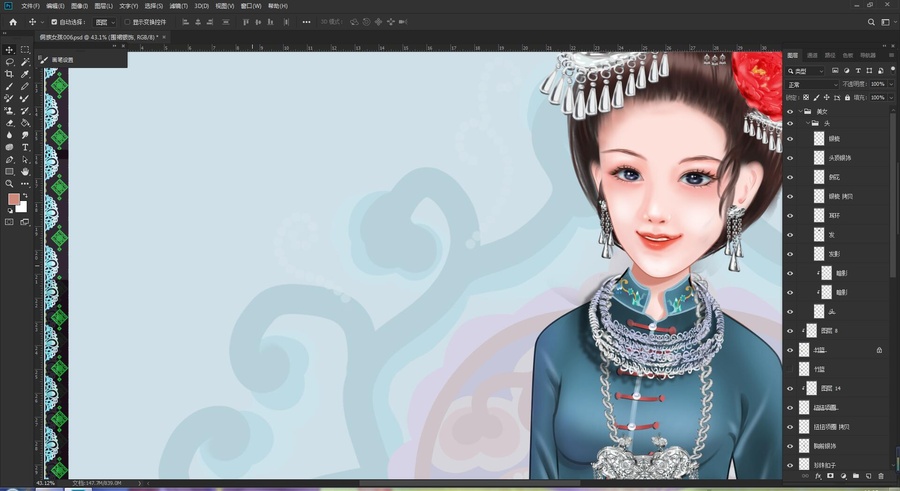Click the switch foreground/background colors arrow
Viewport: 900px width, 491px height.
25,196
